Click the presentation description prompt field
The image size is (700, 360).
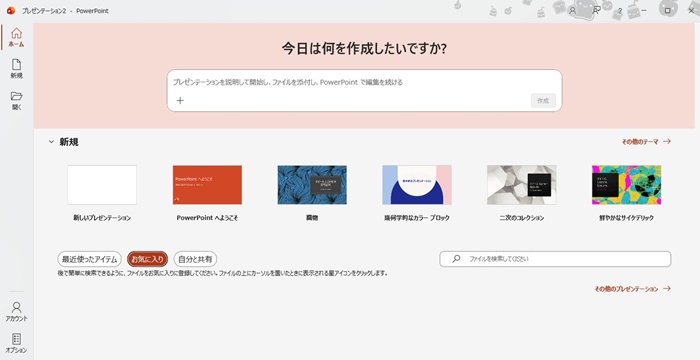pyautogui.click(x=364, y=82)
